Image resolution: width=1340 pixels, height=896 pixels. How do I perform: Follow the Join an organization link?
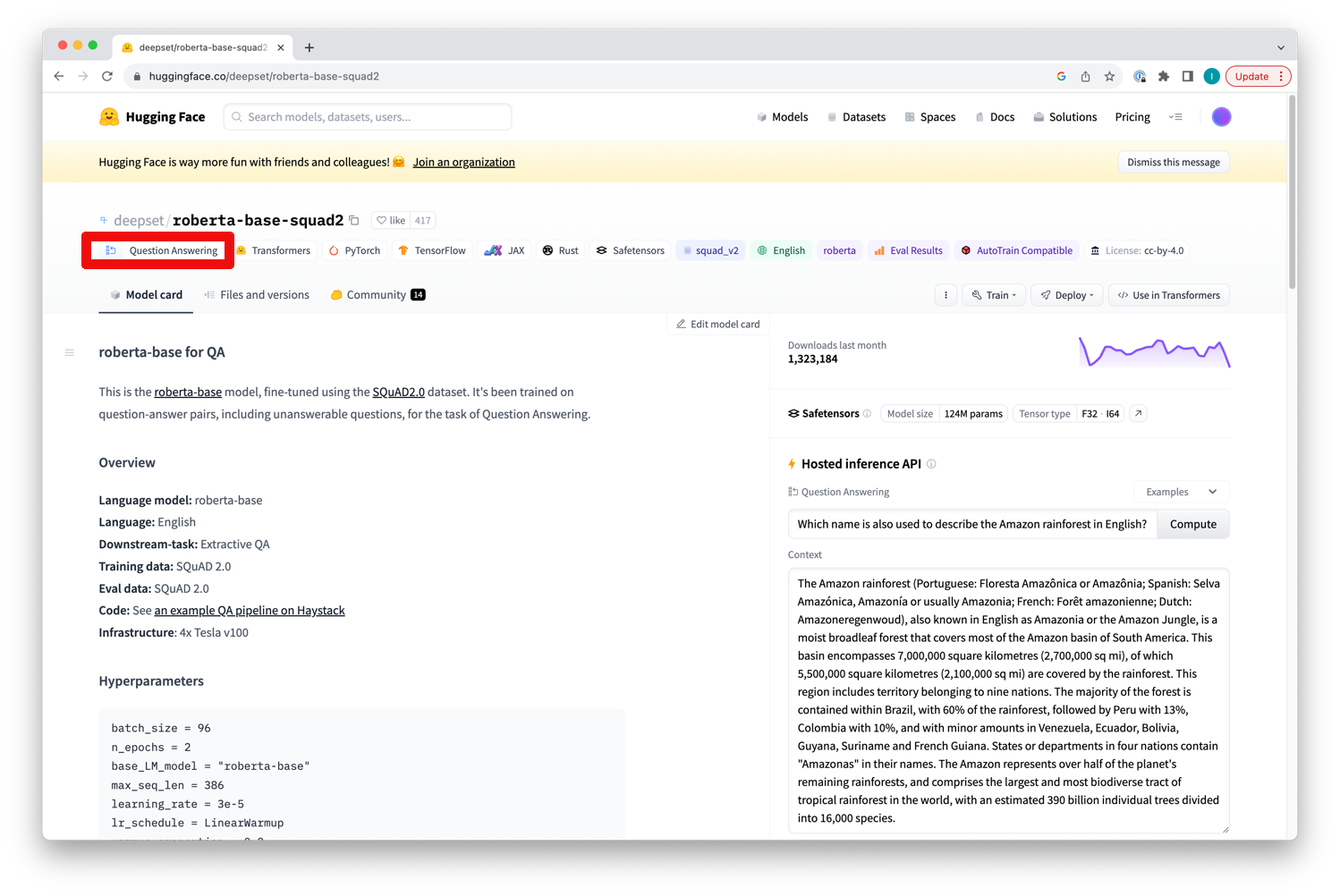(x=463, y=162)
